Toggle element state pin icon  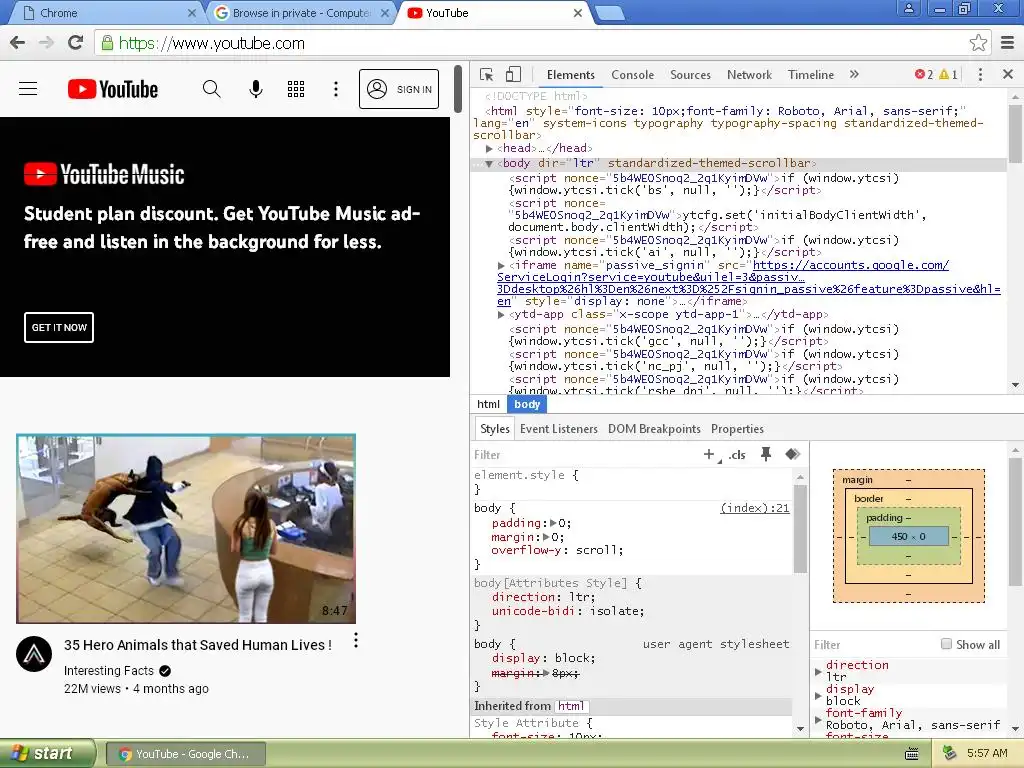[x=766, y=454]
